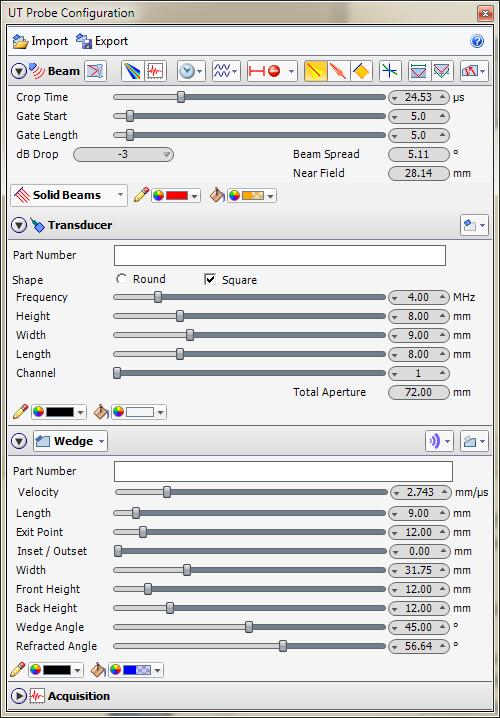Open the Import folder icon
500x718 pixels.
coord(21,42)
